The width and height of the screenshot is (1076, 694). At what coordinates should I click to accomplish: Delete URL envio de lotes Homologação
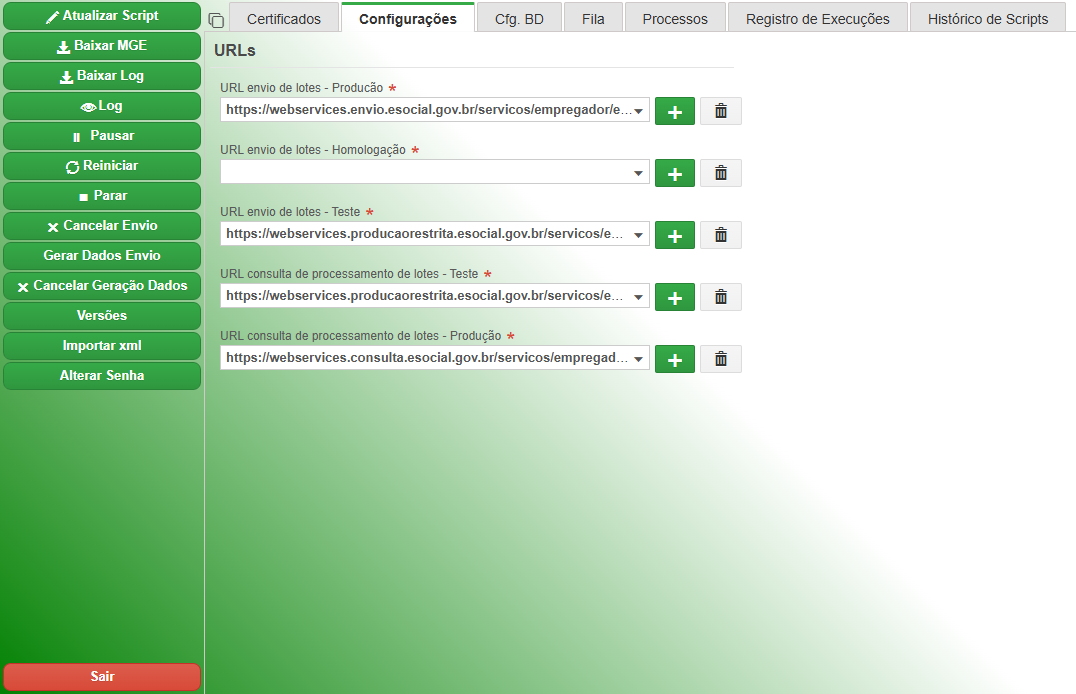tap(721, 173)
